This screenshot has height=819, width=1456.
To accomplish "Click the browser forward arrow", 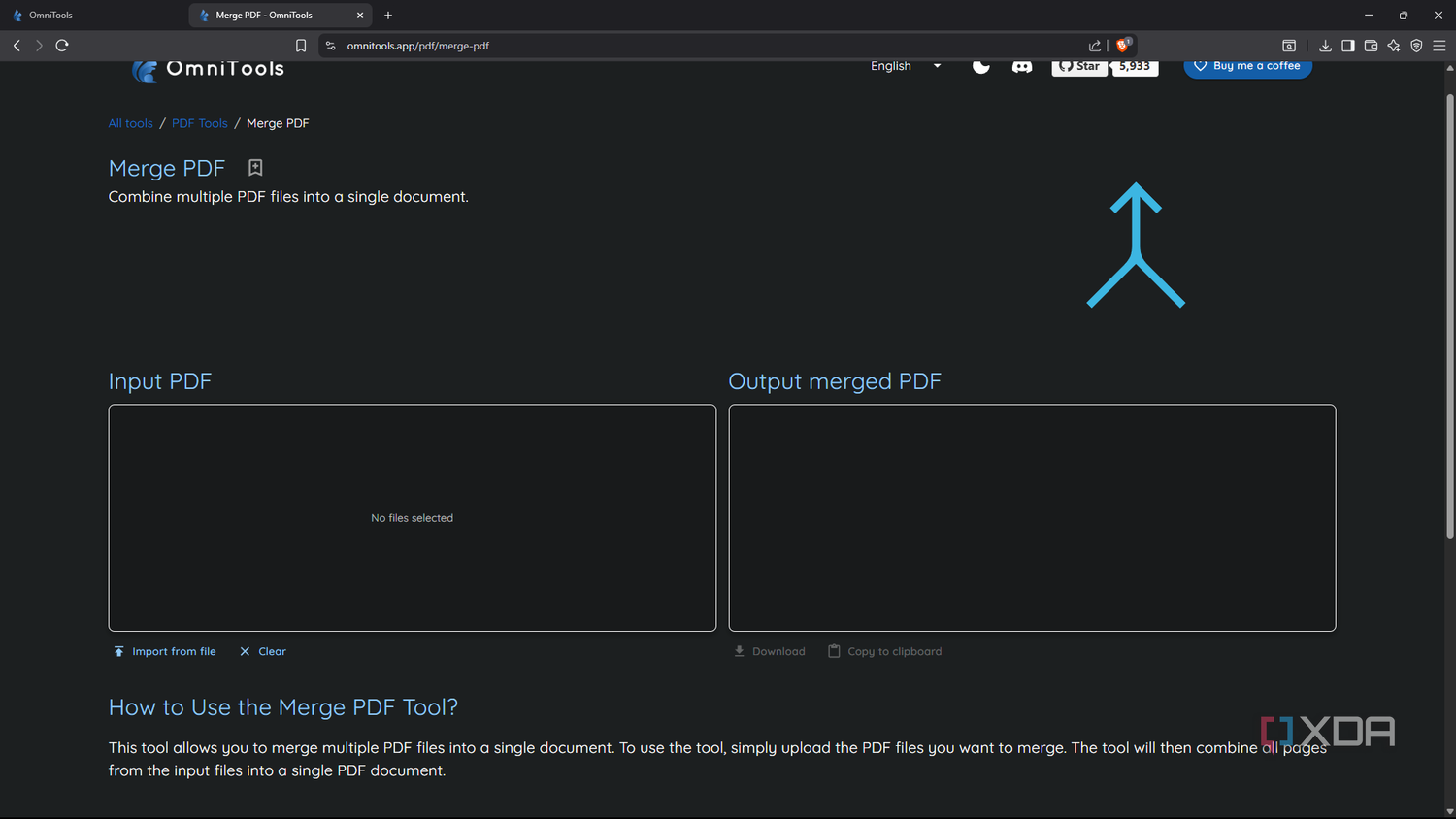I will tap(39, 46).
